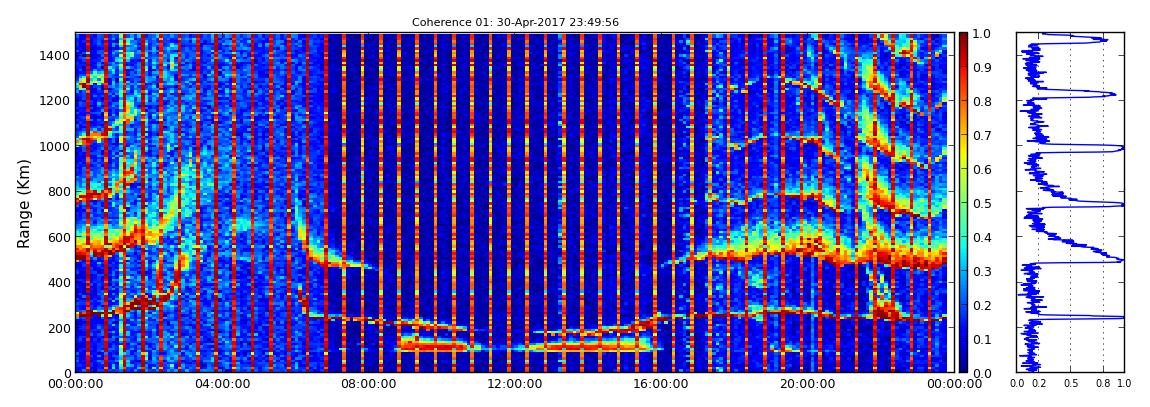This screenshot has height=407, width=1150.
Task: Click the 0.1 colorbar label
Action: (x=983, y=339)
